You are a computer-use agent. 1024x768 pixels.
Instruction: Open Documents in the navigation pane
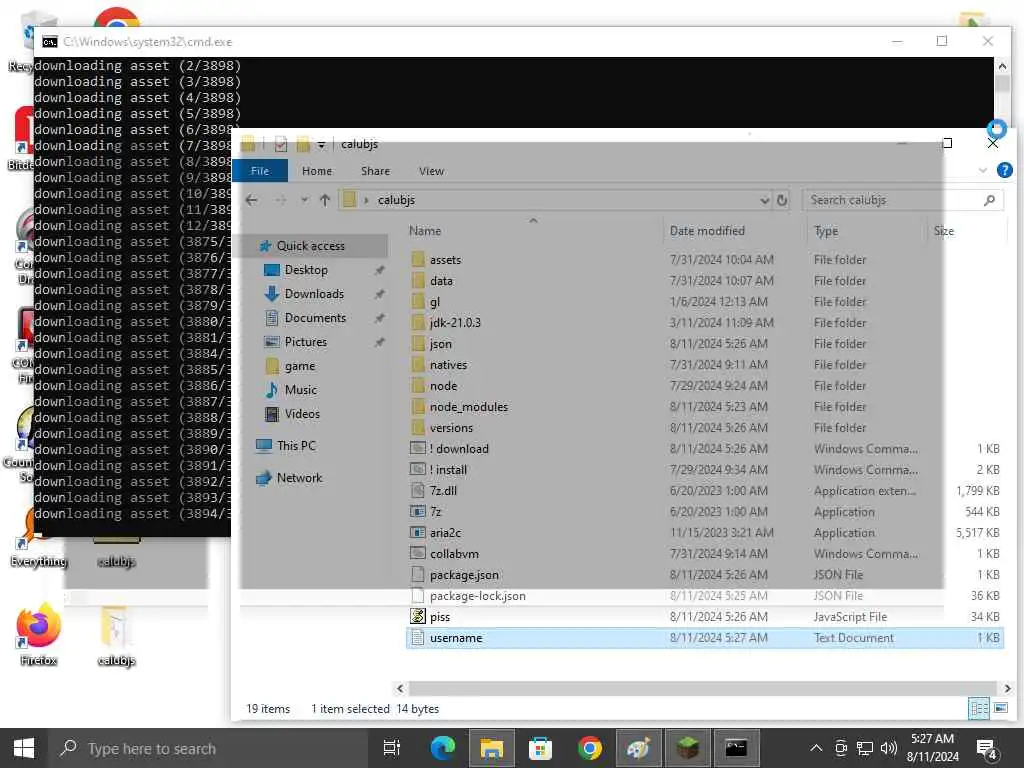click(315, 318)
